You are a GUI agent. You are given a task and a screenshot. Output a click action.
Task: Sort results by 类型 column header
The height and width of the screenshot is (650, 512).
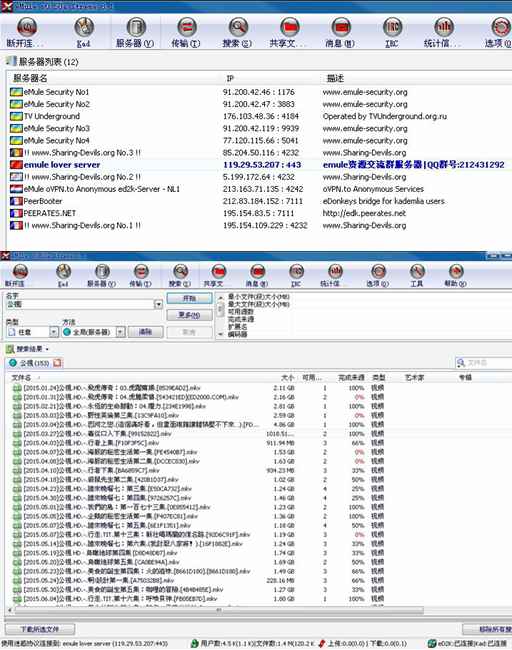click(x=379, y=378)
